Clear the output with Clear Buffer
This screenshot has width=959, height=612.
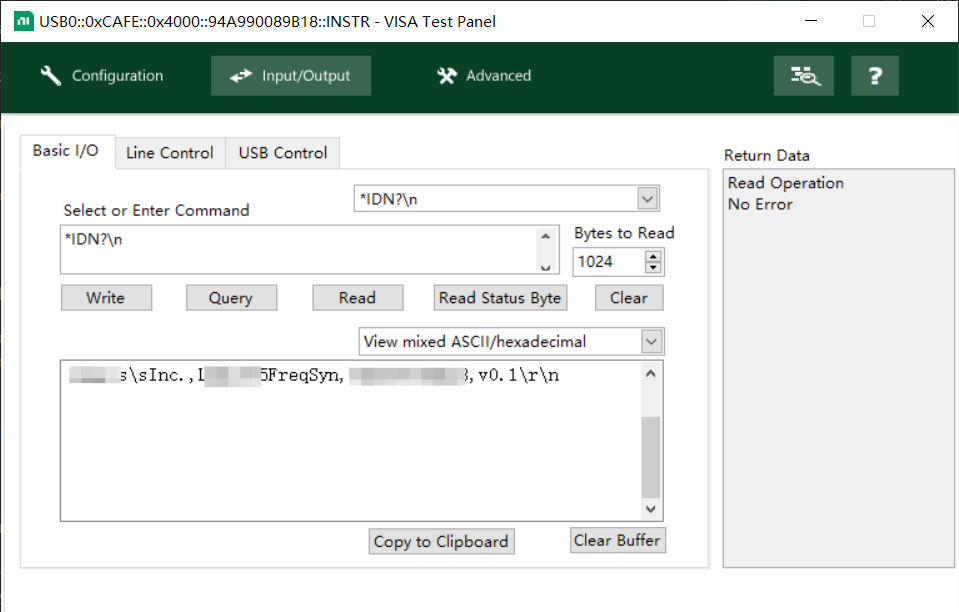[x=617, y=541]
